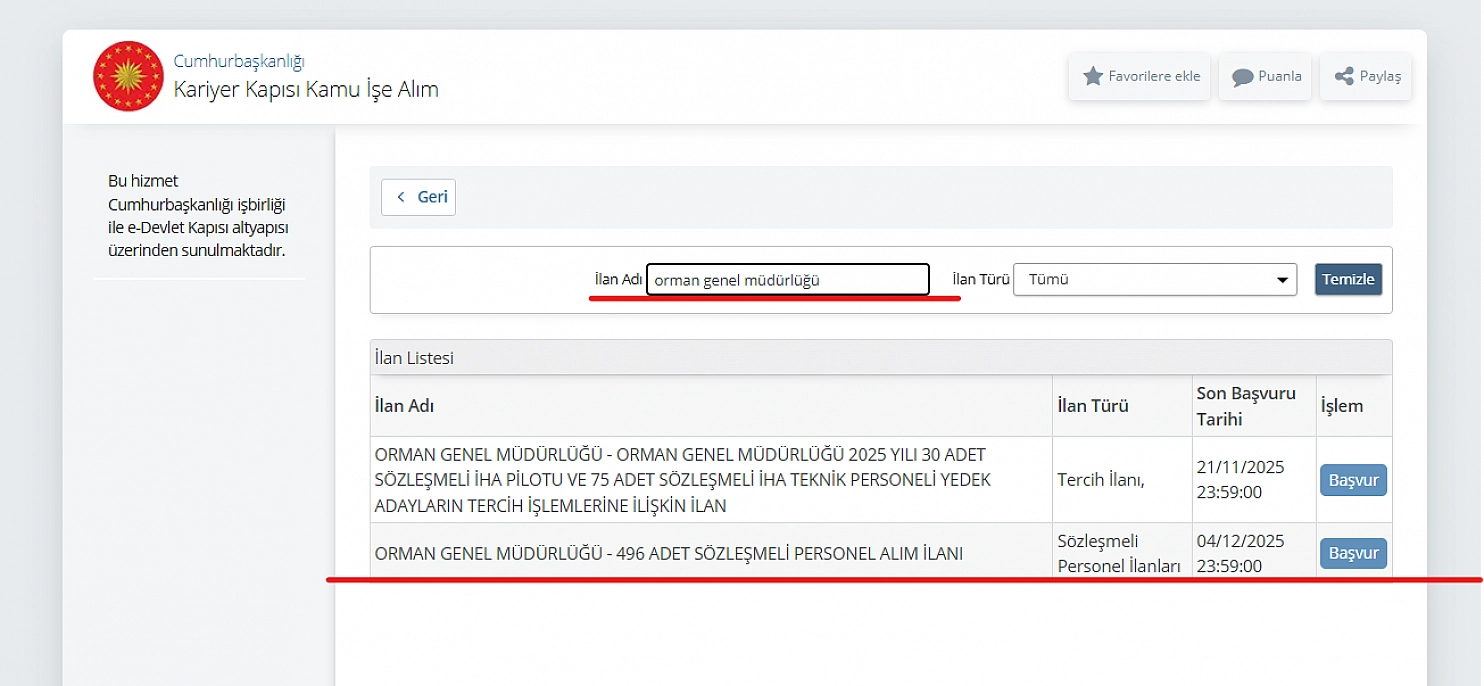Select the 496 Adet Sözleşmeli Personel listing name
Screen dimensions: 1484x686
[x=668, y=553]
